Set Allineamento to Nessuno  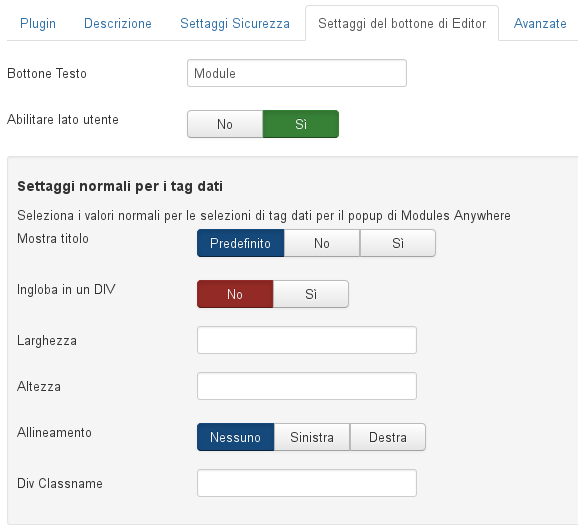pyautogui.click(x=236, y=437)
